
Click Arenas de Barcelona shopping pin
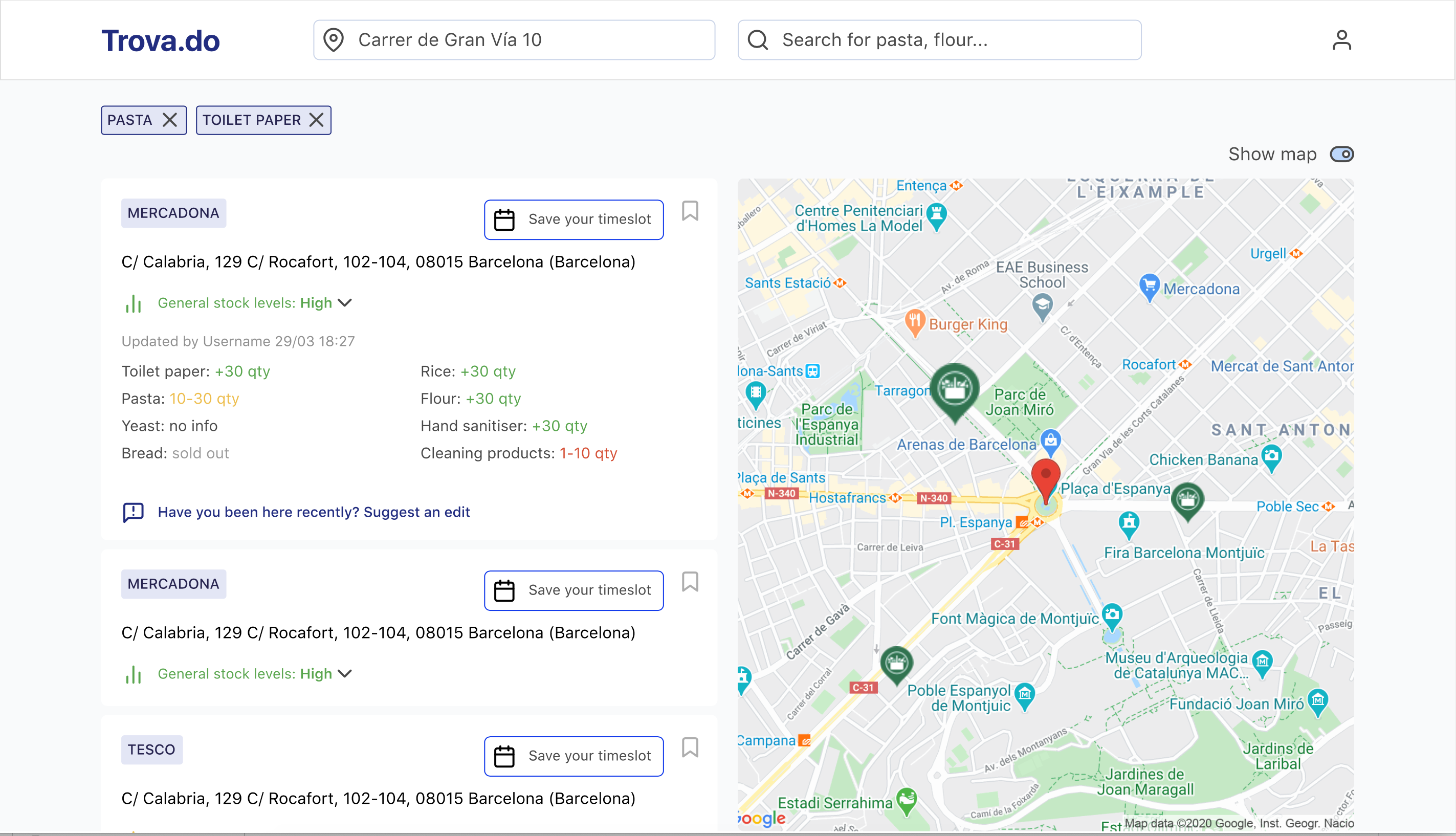1051,443
